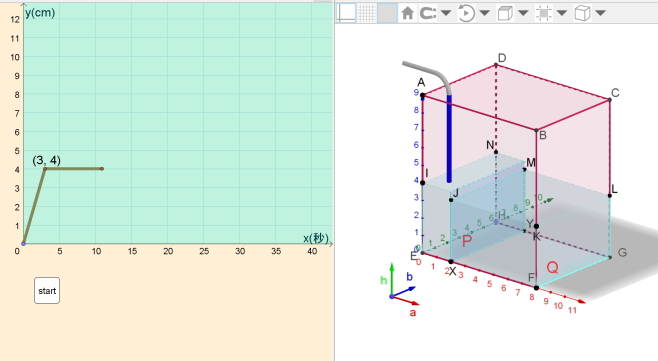The width and height of the screenshot is (658, 361).
Task: Click the home standard view icon
Action: 407,13
